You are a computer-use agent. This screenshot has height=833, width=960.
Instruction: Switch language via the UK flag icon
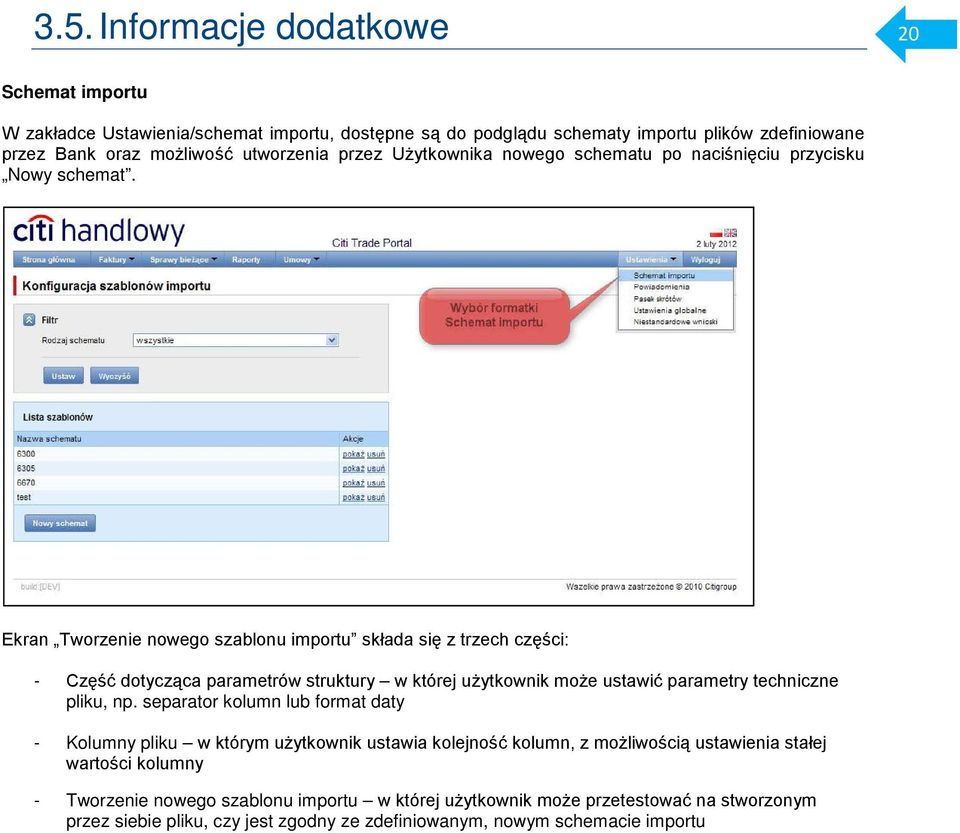pyautogui.click(x=730, y=233)
